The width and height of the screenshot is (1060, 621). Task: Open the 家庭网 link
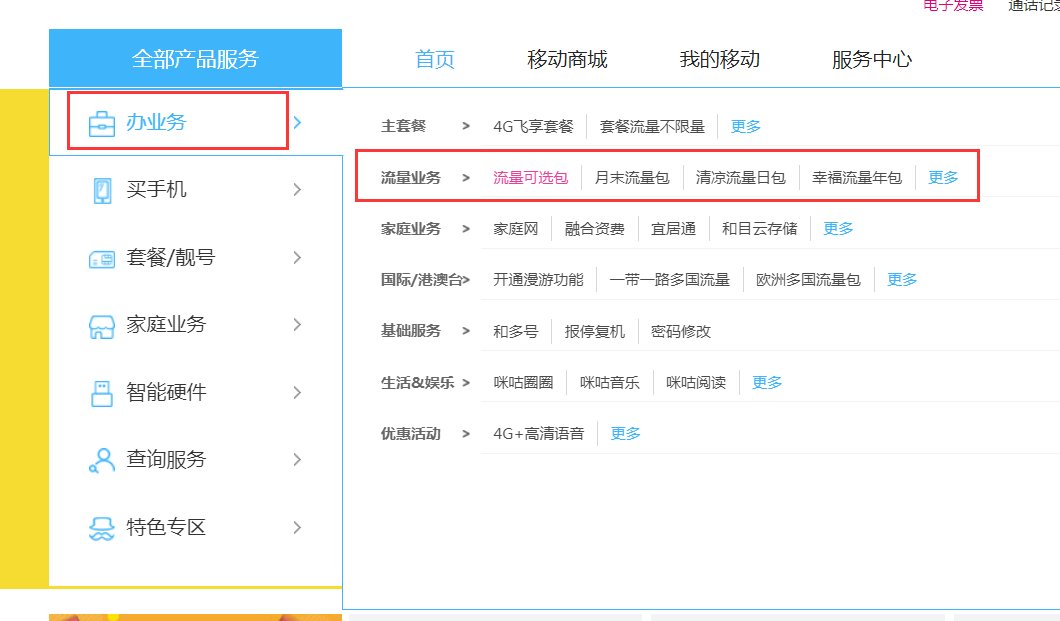tap(515, 229)
